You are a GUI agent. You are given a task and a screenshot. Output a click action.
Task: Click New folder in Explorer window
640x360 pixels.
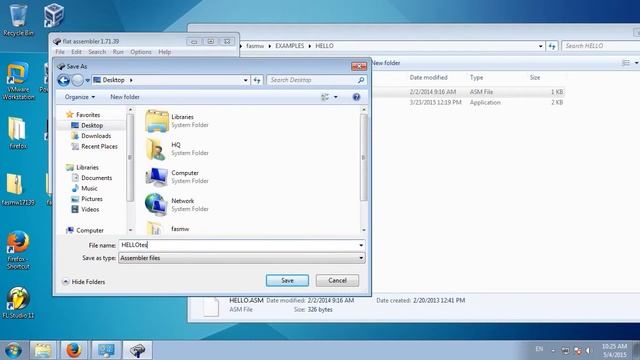click(386, 63)
